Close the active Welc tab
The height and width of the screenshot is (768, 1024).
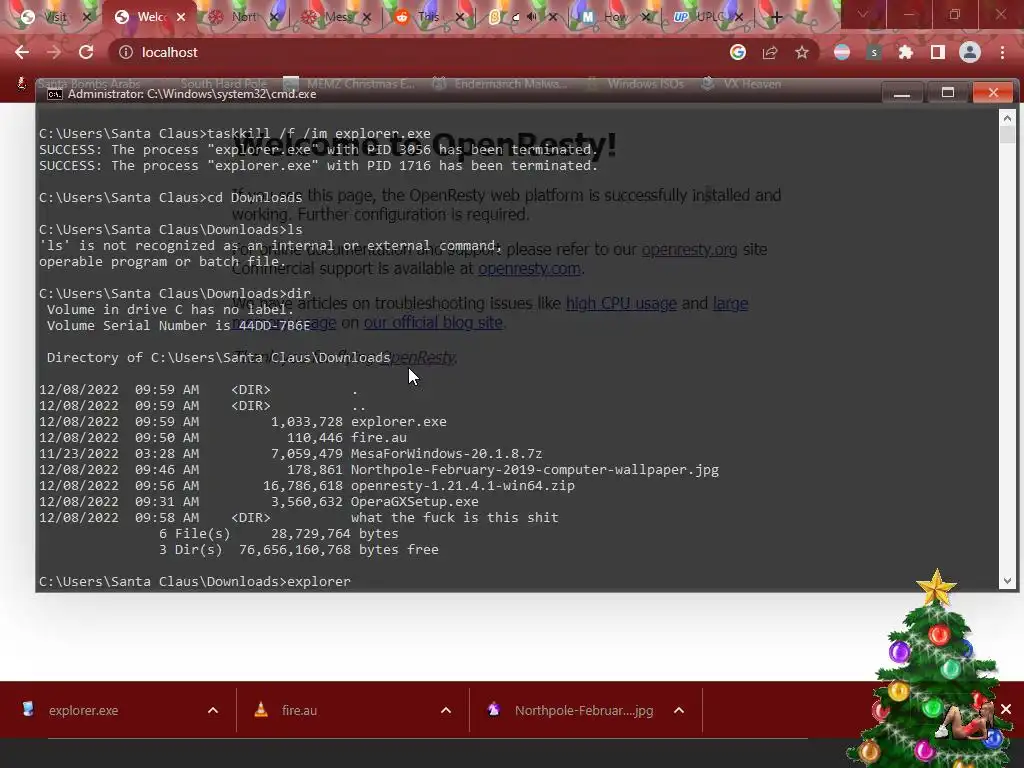181,17
